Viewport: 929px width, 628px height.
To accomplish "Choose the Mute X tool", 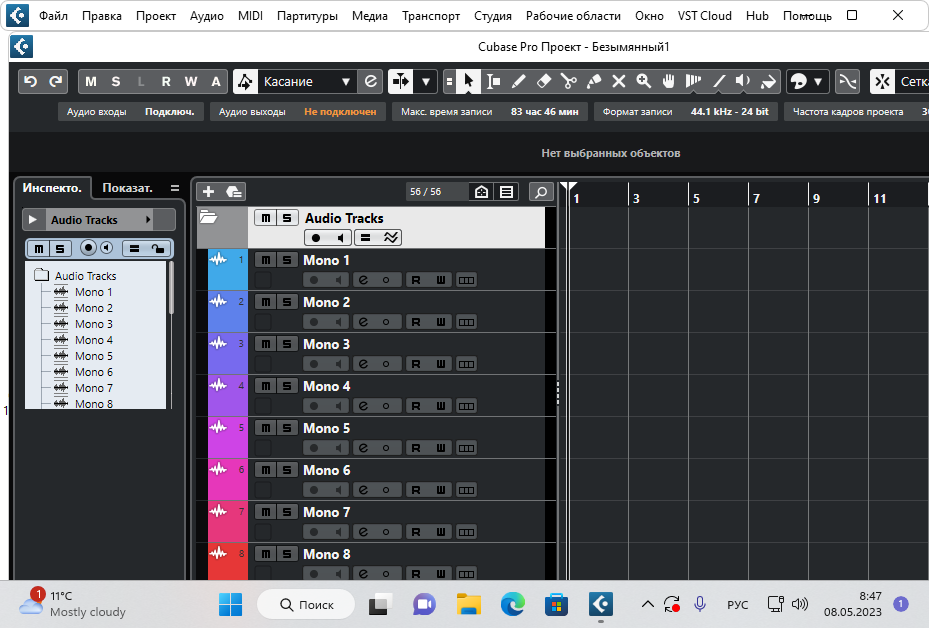I will pos(619,82).
